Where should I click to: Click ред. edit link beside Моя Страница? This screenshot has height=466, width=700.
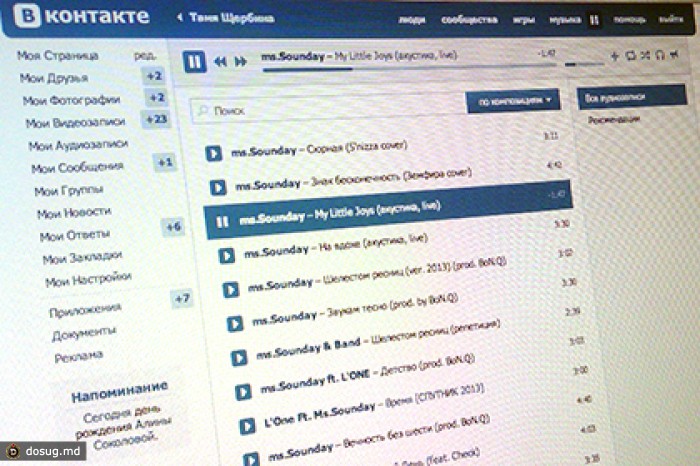tap(145, 56)
